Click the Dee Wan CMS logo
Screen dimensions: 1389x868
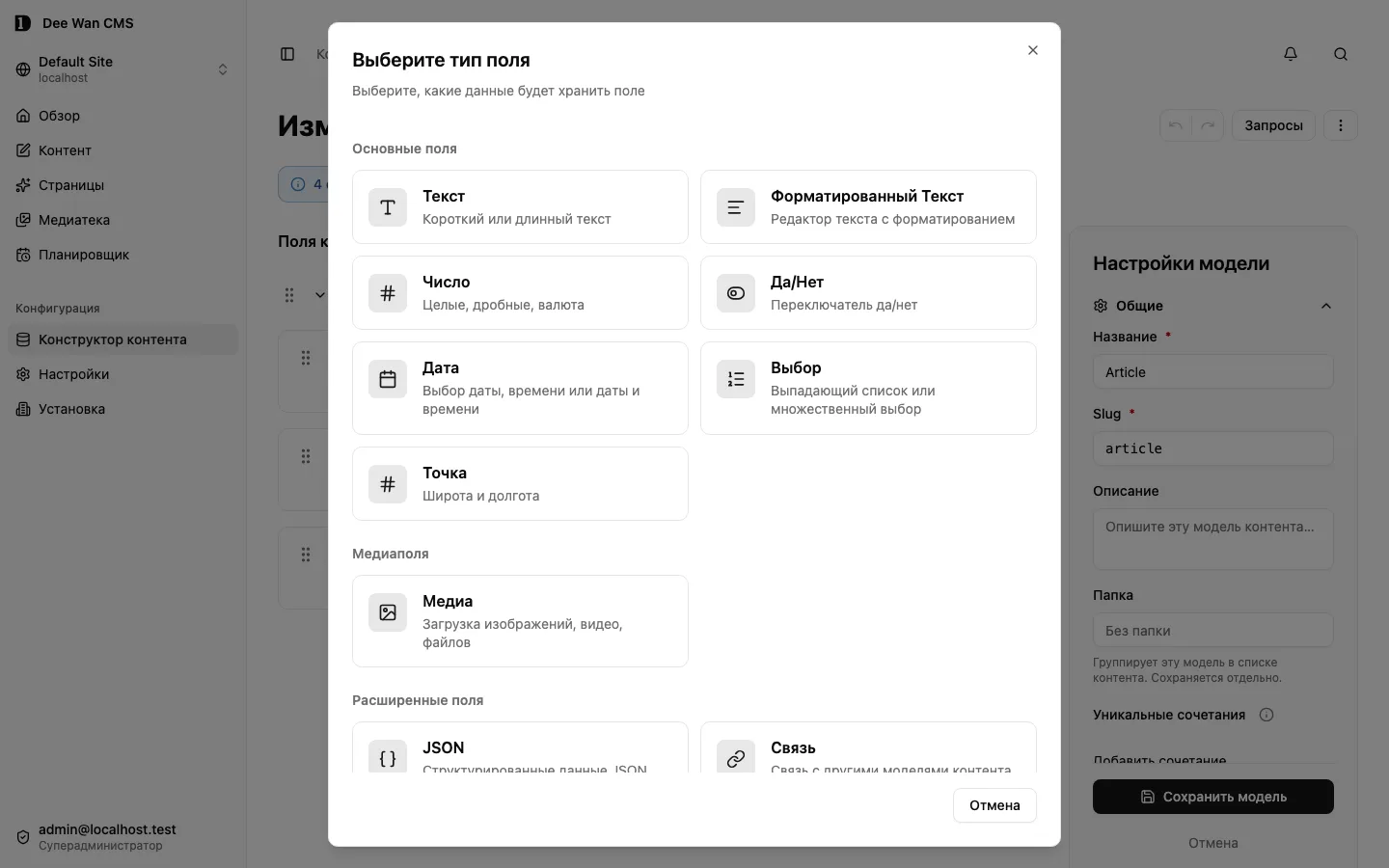pos(22,23)
